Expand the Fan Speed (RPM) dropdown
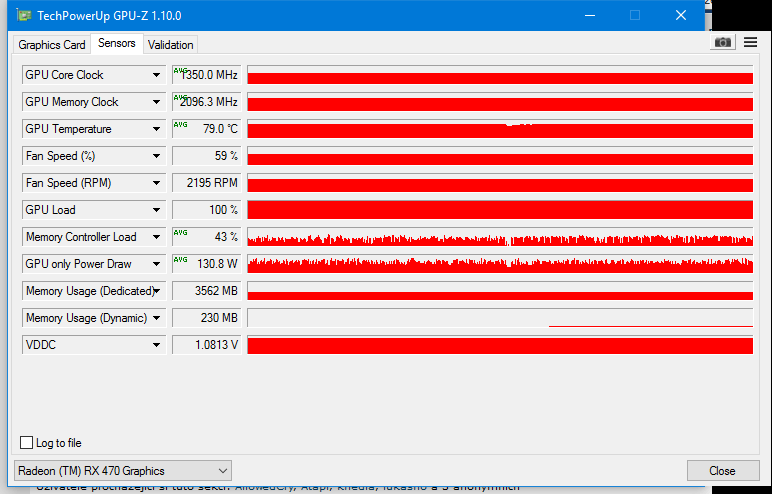 [x=157, y=183]
